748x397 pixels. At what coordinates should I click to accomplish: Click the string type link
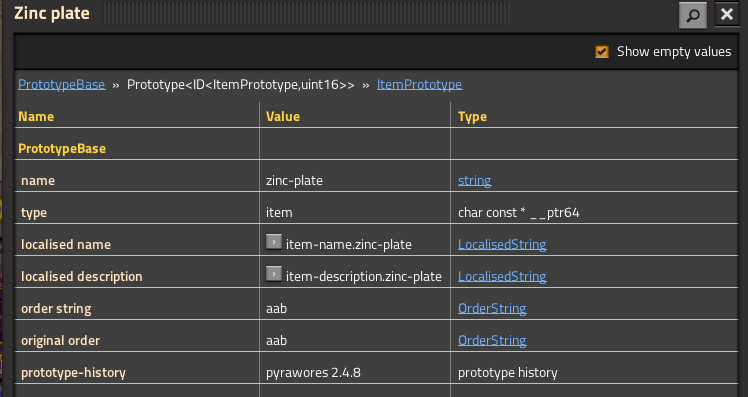coord(475,180)
